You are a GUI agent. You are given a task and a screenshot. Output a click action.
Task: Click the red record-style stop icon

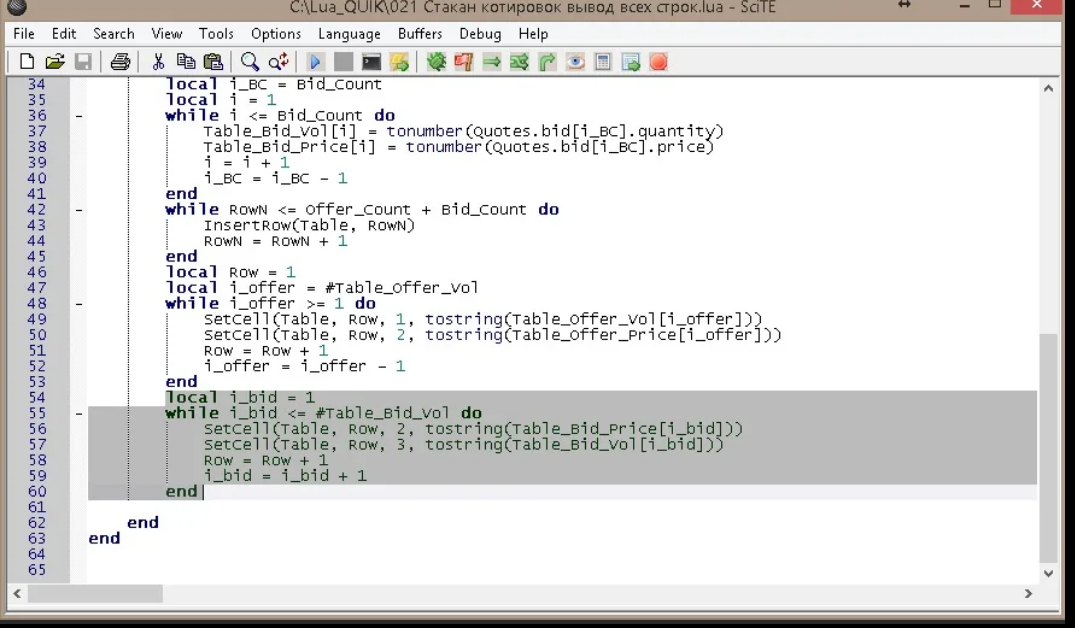658,62
